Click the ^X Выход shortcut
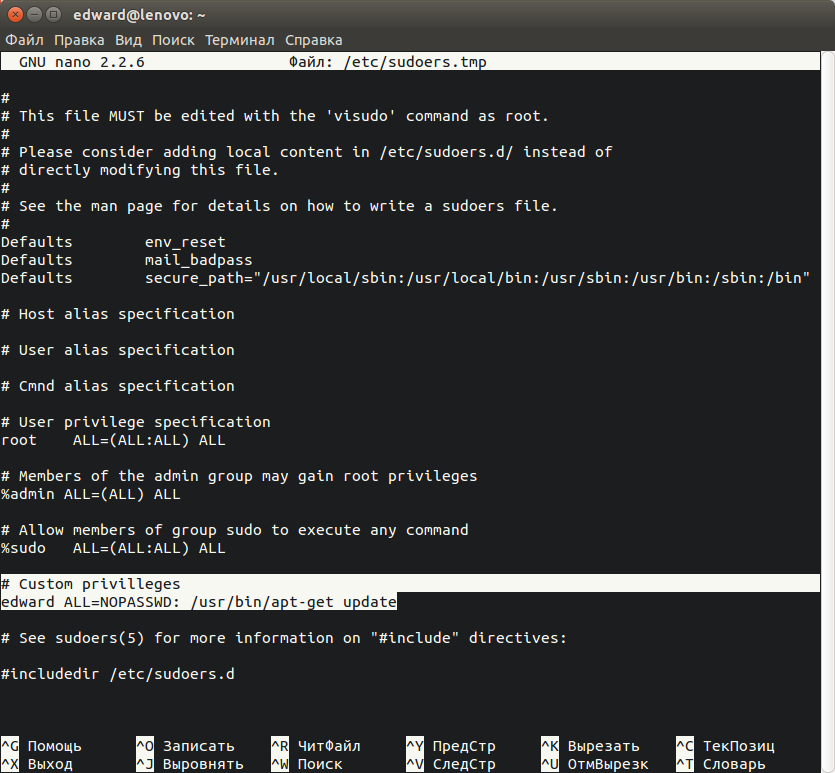835x773 pixels. (37, 764)
